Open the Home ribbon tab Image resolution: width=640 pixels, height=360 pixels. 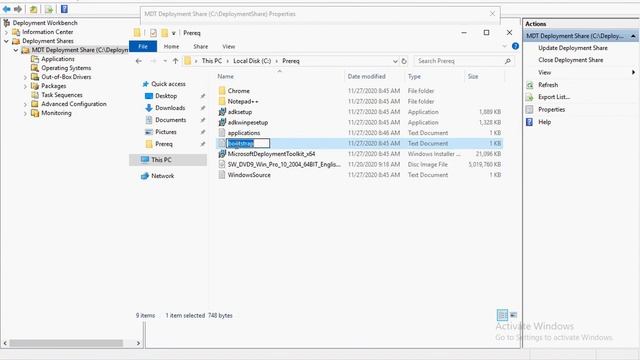point(171,47)
